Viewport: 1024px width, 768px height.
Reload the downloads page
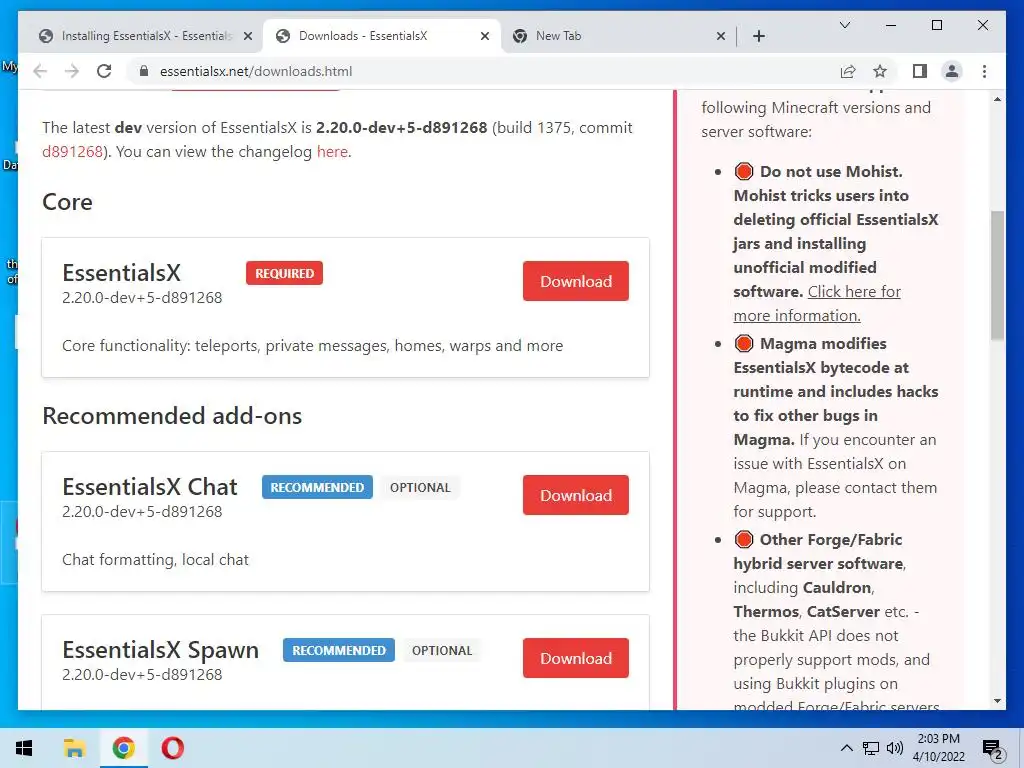click(x=104, y=71)
